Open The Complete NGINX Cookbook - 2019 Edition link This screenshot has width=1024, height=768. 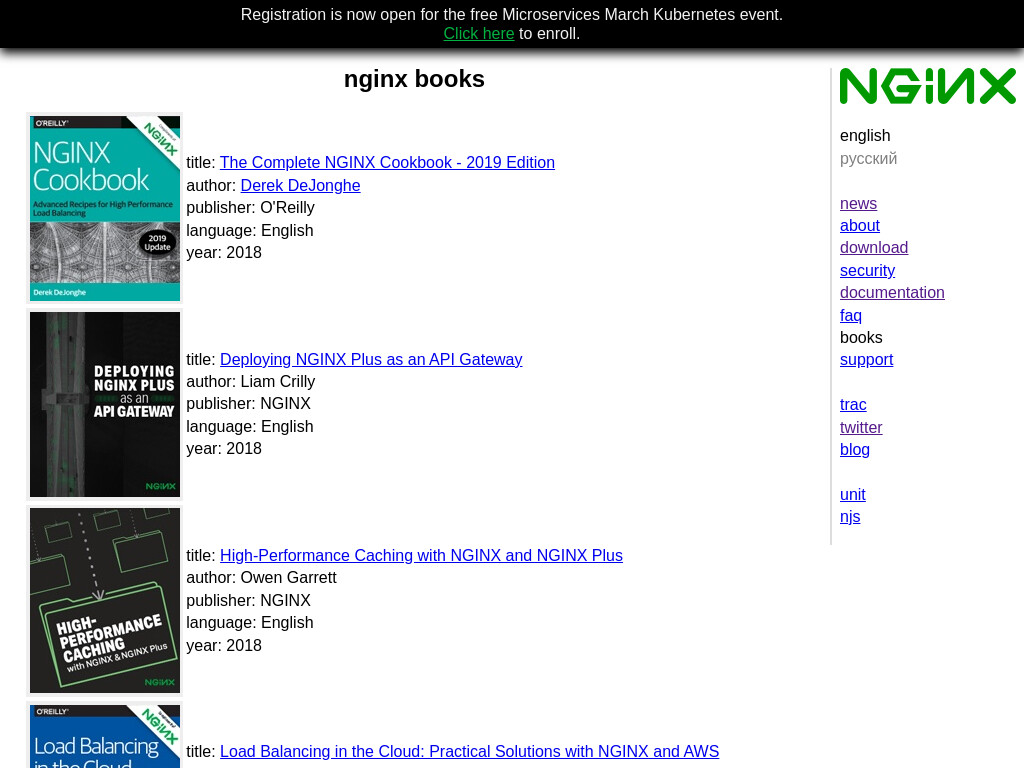tap(387, 162)
